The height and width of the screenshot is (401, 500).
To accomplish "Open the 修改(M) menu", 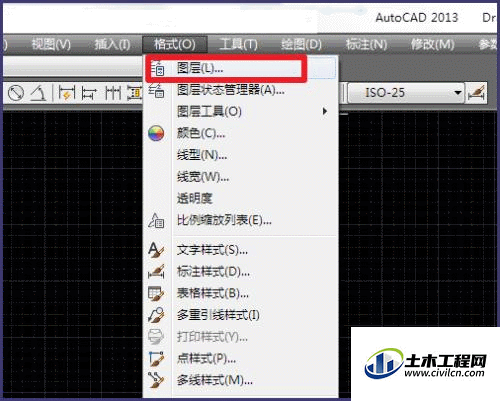I will [432, 44].
